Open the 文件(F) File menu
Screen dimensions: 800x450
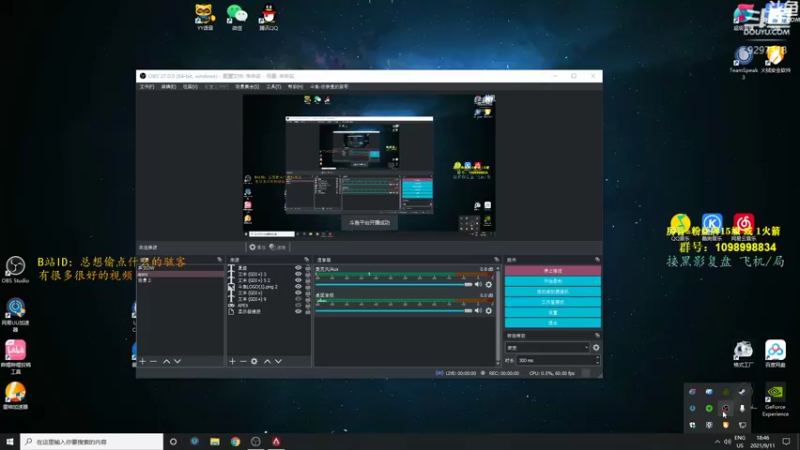(x=146, y=87)
